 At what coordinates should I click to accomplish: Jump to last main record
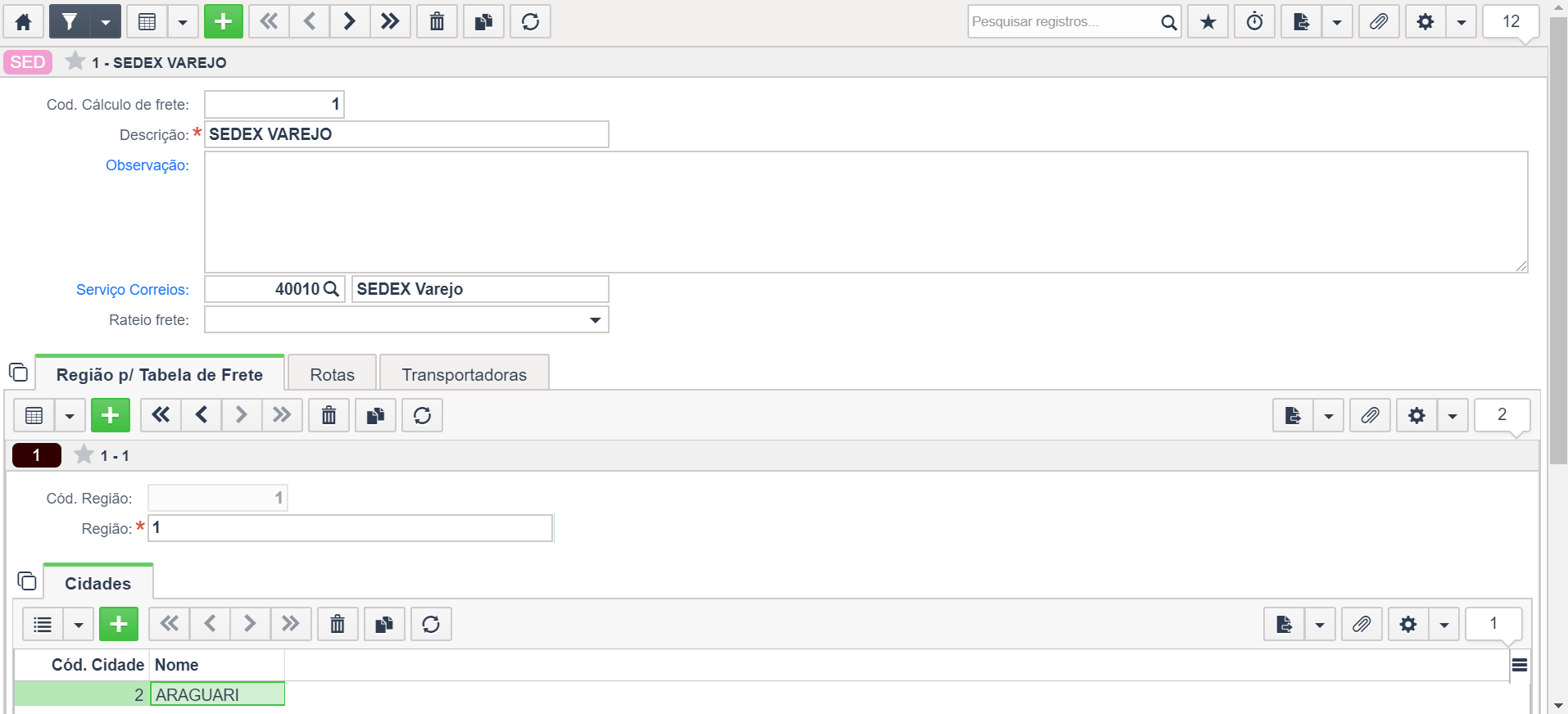391,21
